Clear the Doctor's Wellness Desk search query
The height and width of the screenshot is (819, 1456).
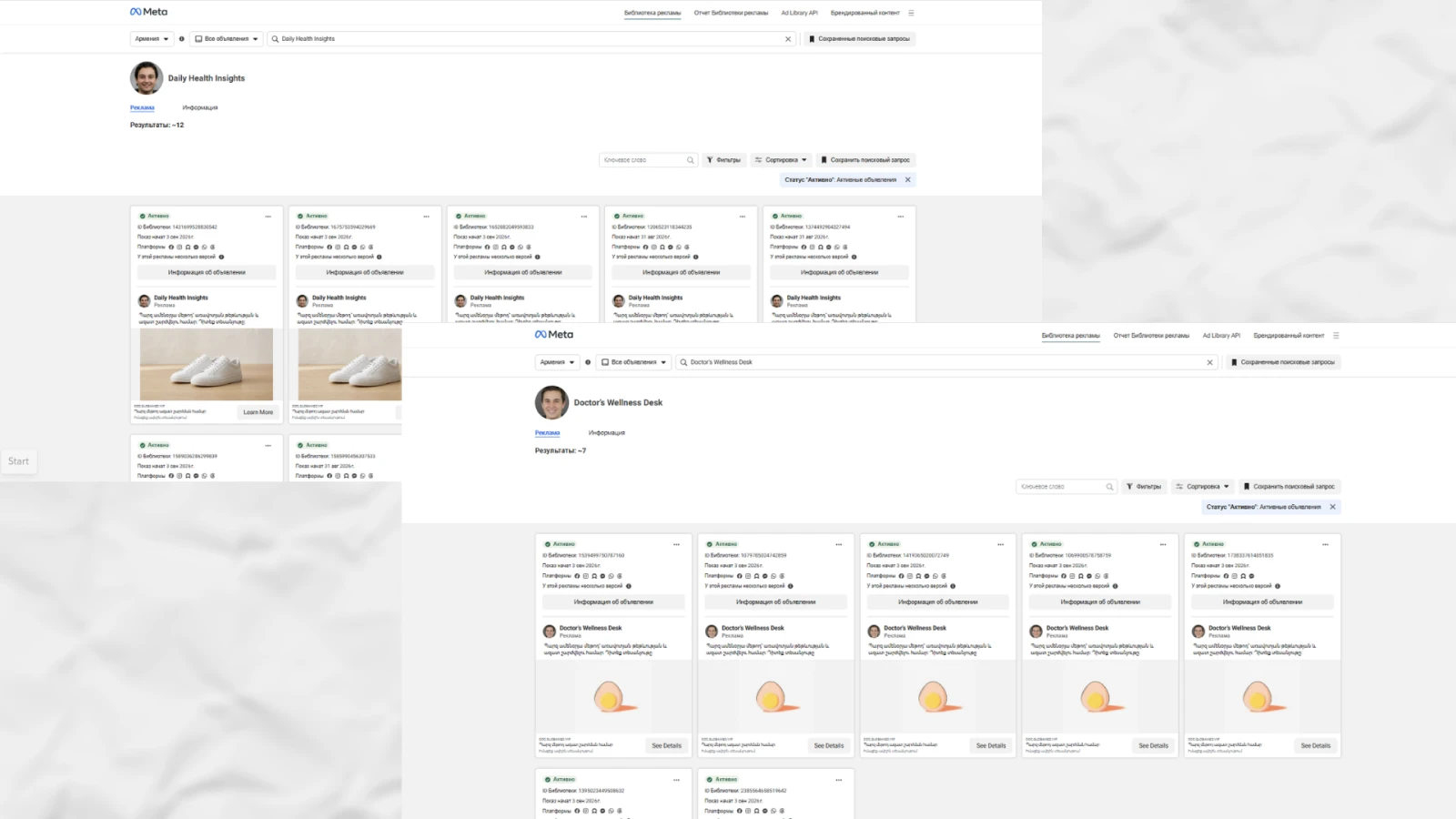click(1209, 362)
